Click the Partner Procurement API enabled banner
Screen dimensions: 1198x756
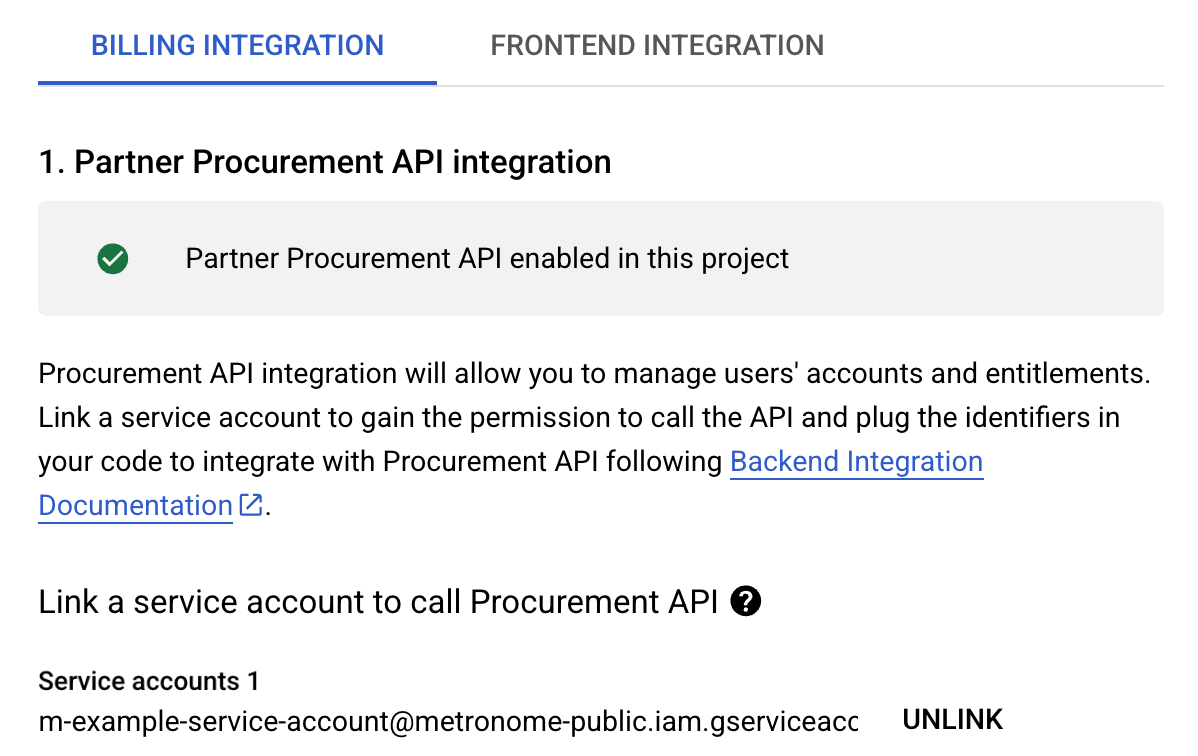(487, 258)
